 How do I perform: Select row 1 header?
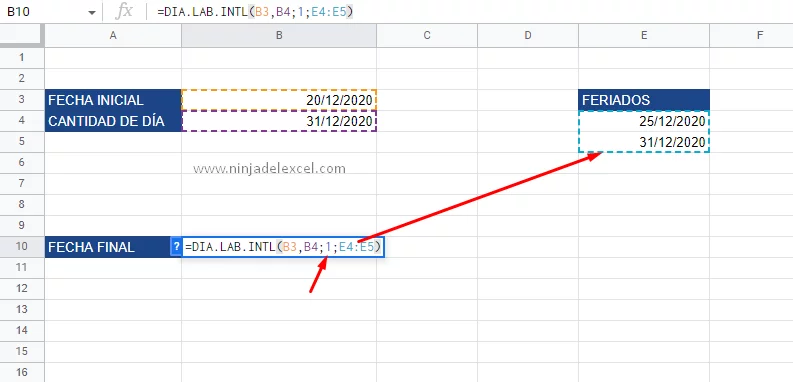click(x=22, y=58)
